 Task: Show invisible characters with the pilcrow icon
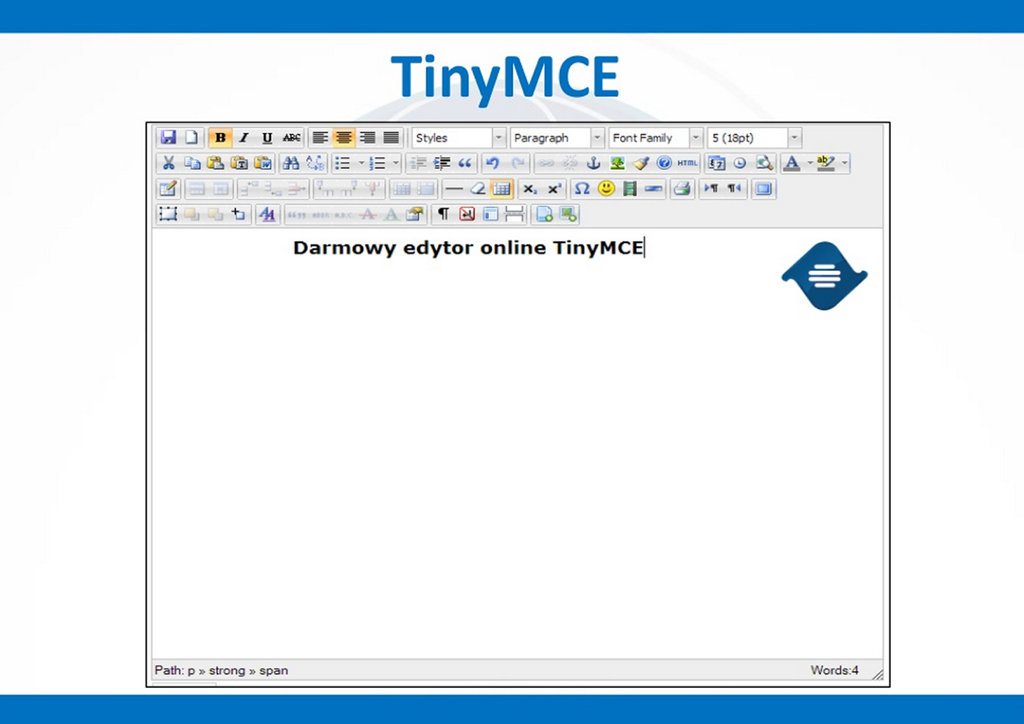point(443,214)
